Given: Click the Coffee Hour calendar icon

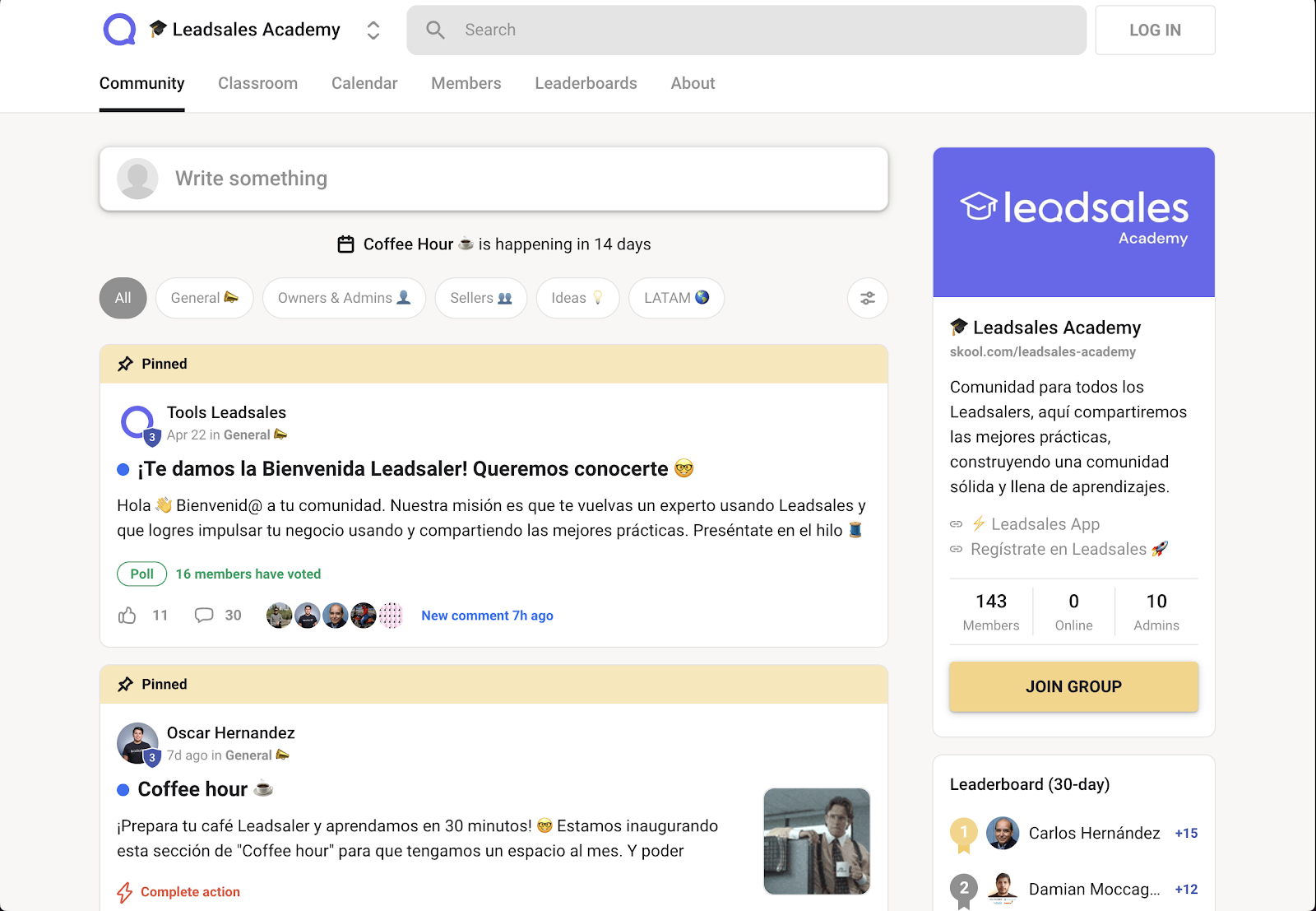Looking at the screenshot, I should pos(346,244).
